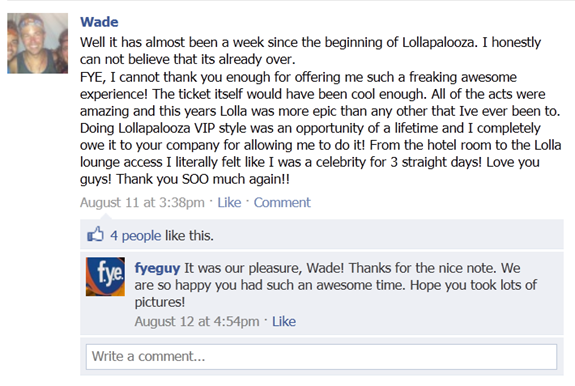Screen dimensions: 575x386
Task: Like fyeguy's reply comment
Action: click(284, 321)
